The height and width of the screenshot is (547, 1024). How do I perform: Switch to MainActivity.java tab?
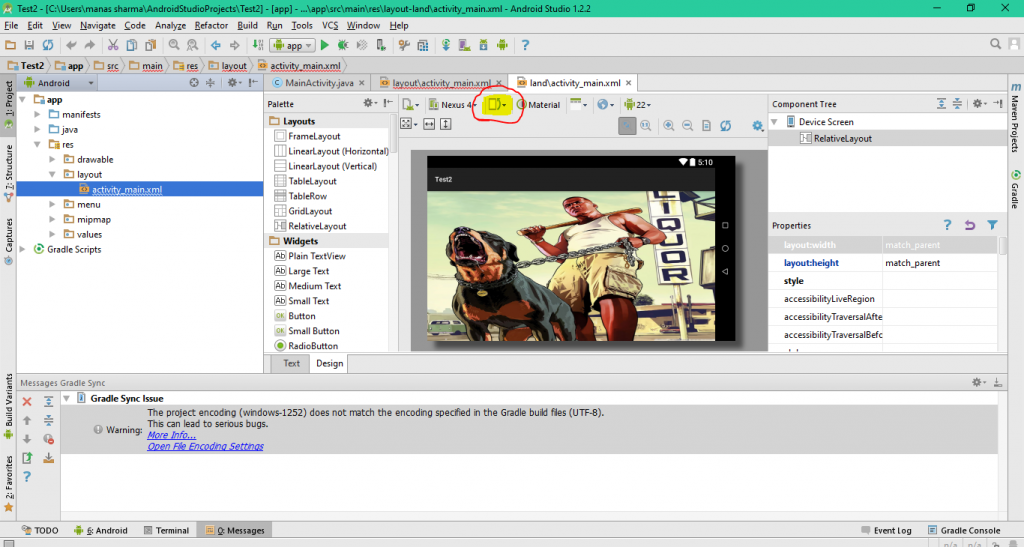(319, 83)
